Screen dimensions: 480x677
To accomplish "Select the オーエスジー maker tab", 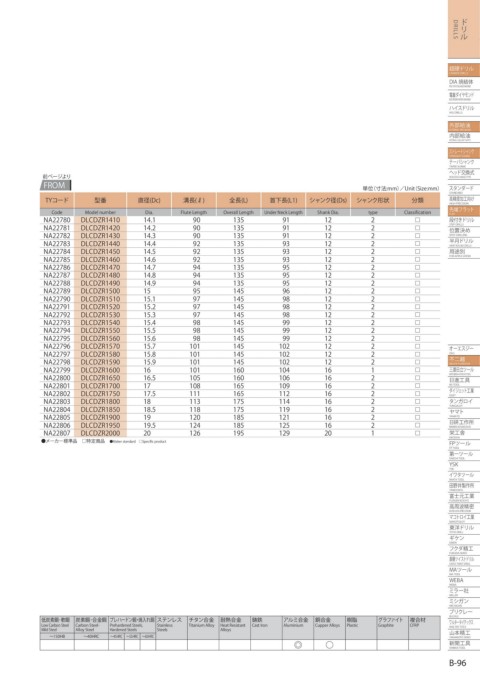I will pos(464,350).
